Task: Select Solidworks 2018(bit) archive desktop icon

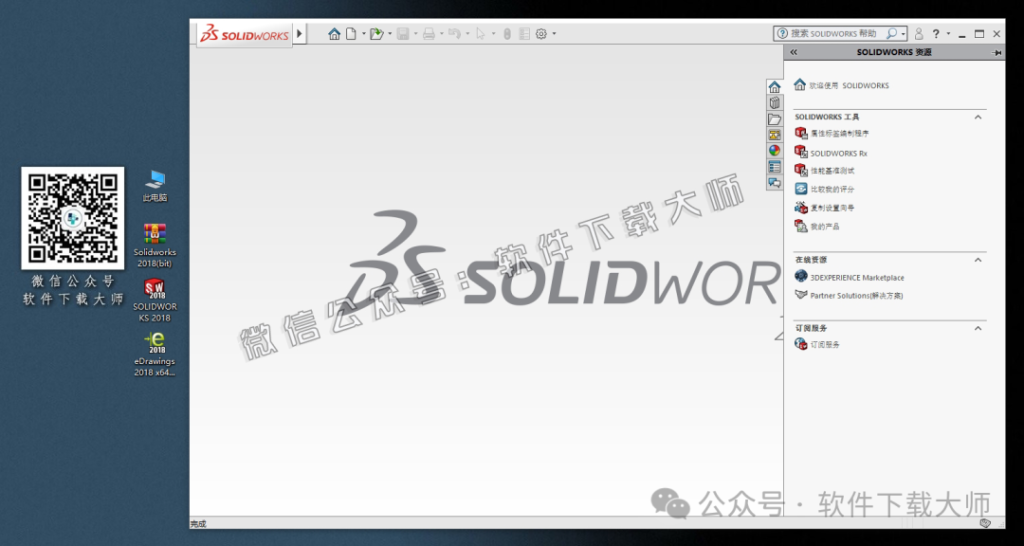Action: (x=155, y=246)
